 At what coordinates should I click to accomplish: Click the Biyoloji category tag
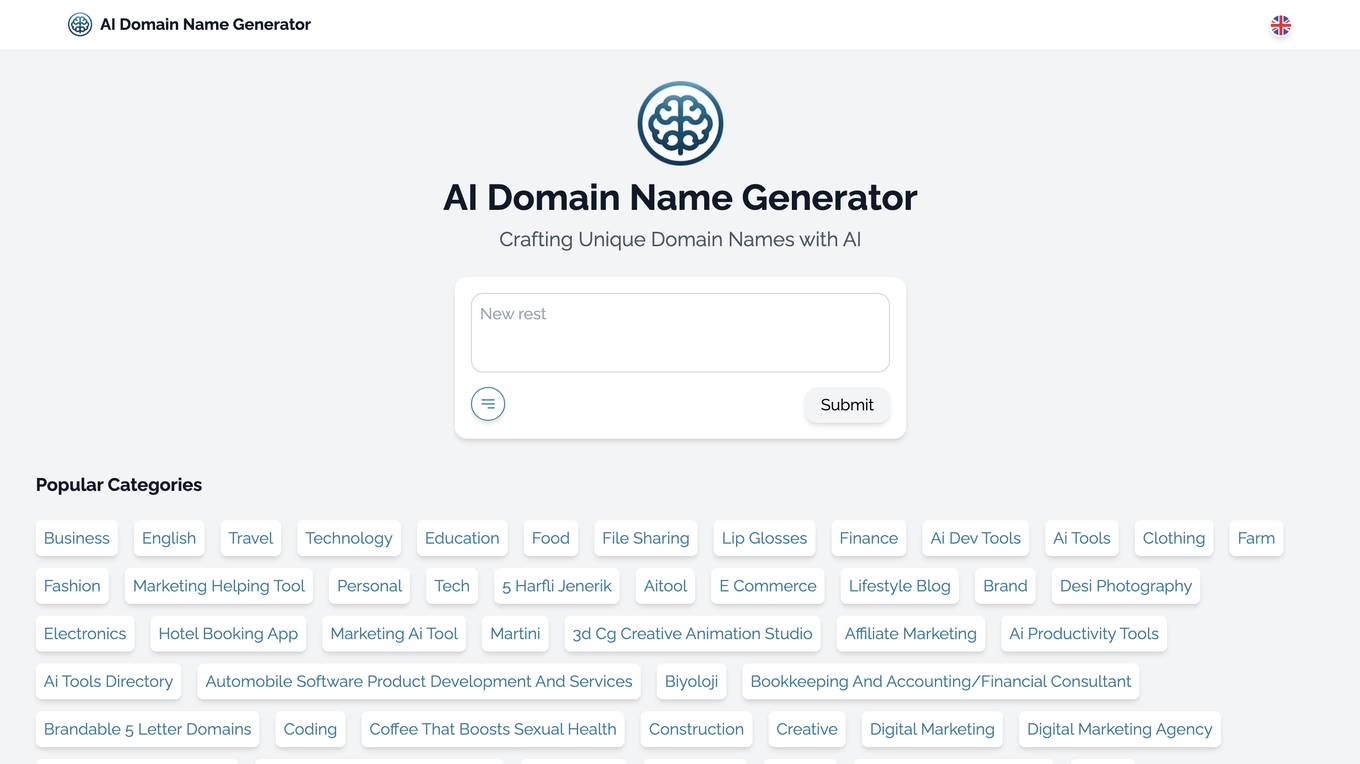click(692, 682)
